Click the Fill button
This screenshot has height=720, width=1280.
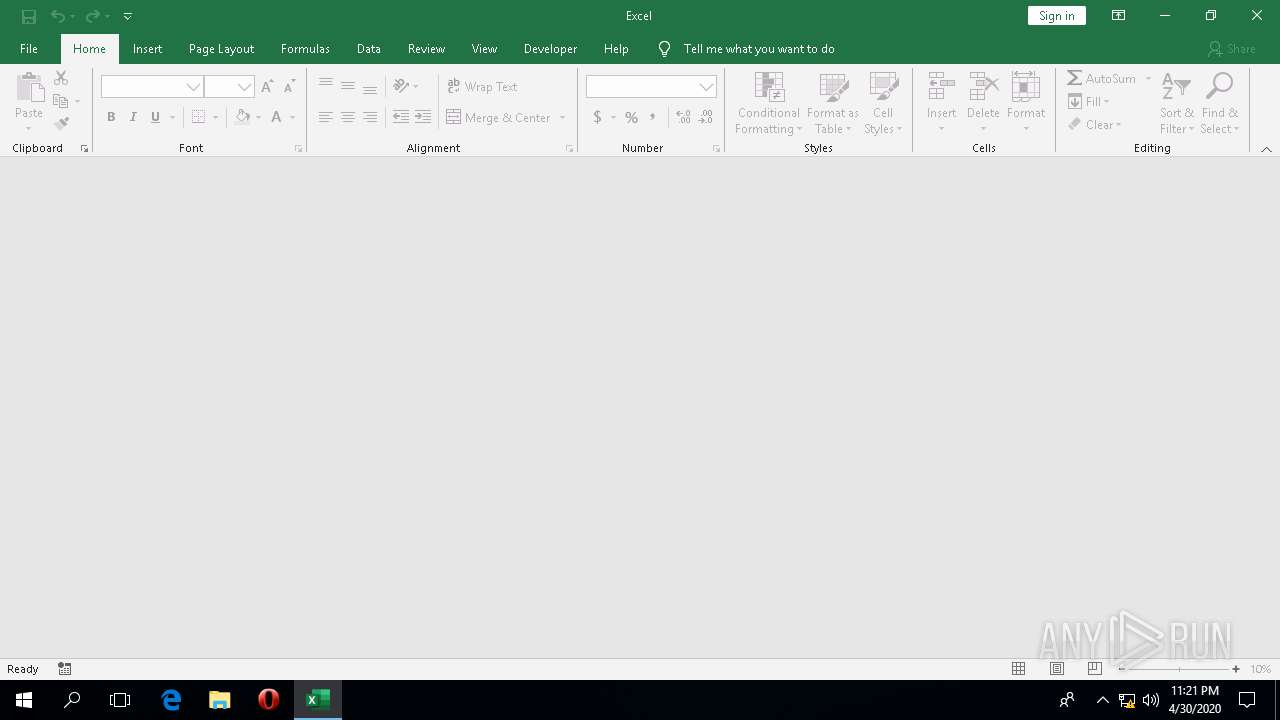1089,101
